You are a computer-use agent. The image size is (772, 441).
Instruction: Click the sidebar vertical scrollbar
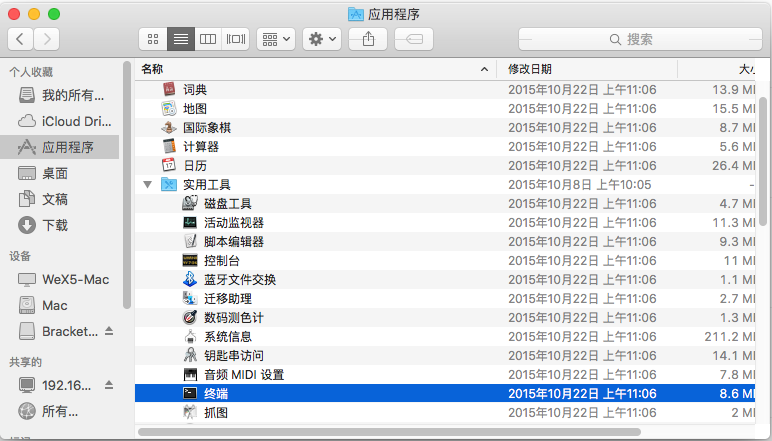127,185
